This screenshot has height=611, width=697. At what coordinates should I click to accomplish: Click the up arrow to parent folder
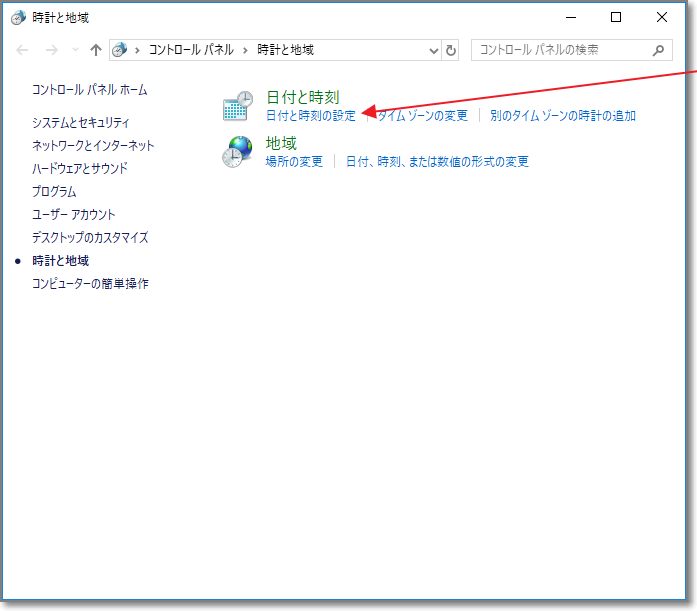(96, 50)
